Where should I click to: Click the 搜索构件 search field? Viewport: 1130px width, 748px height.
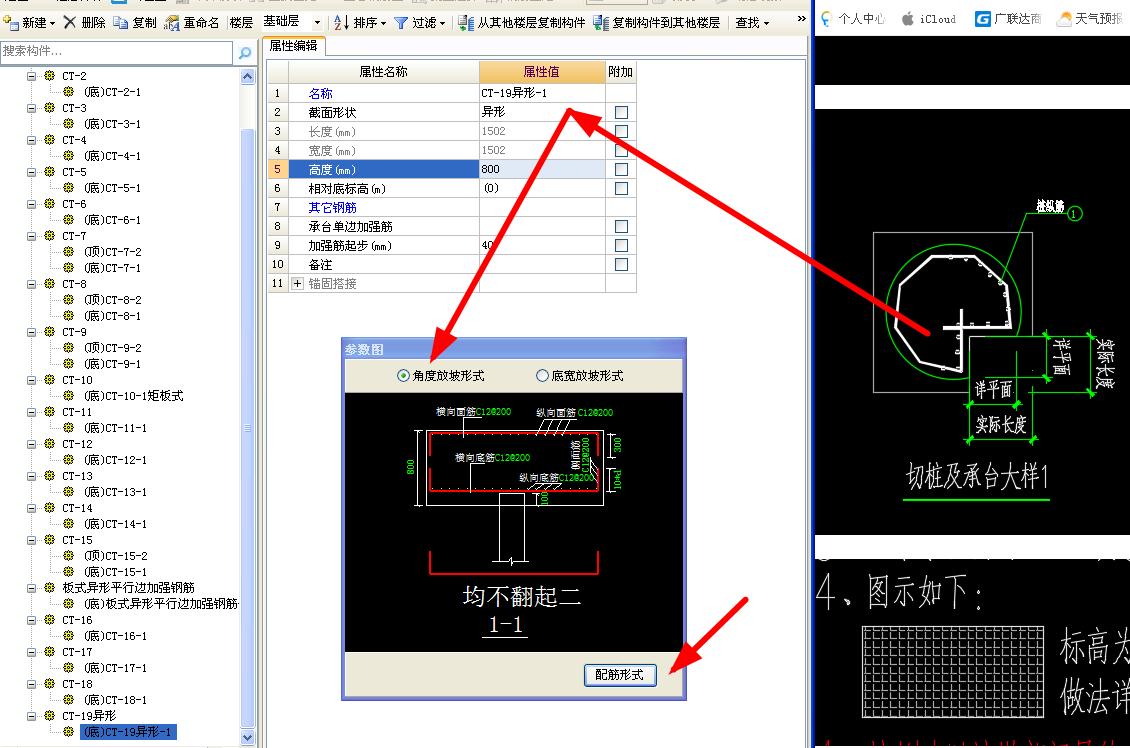pos(117,51)
